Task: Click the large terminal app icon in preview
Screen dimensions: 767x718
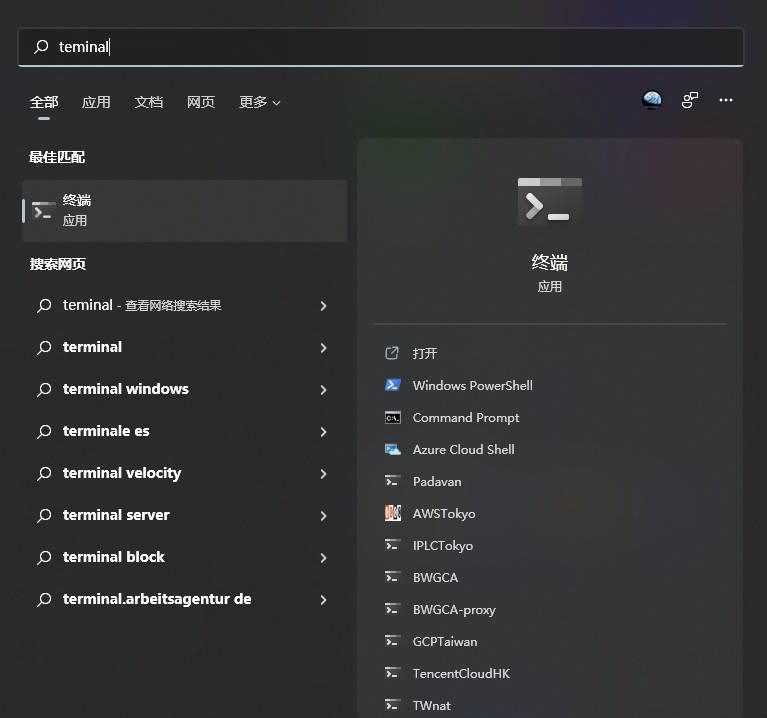Action: [550, 202]
